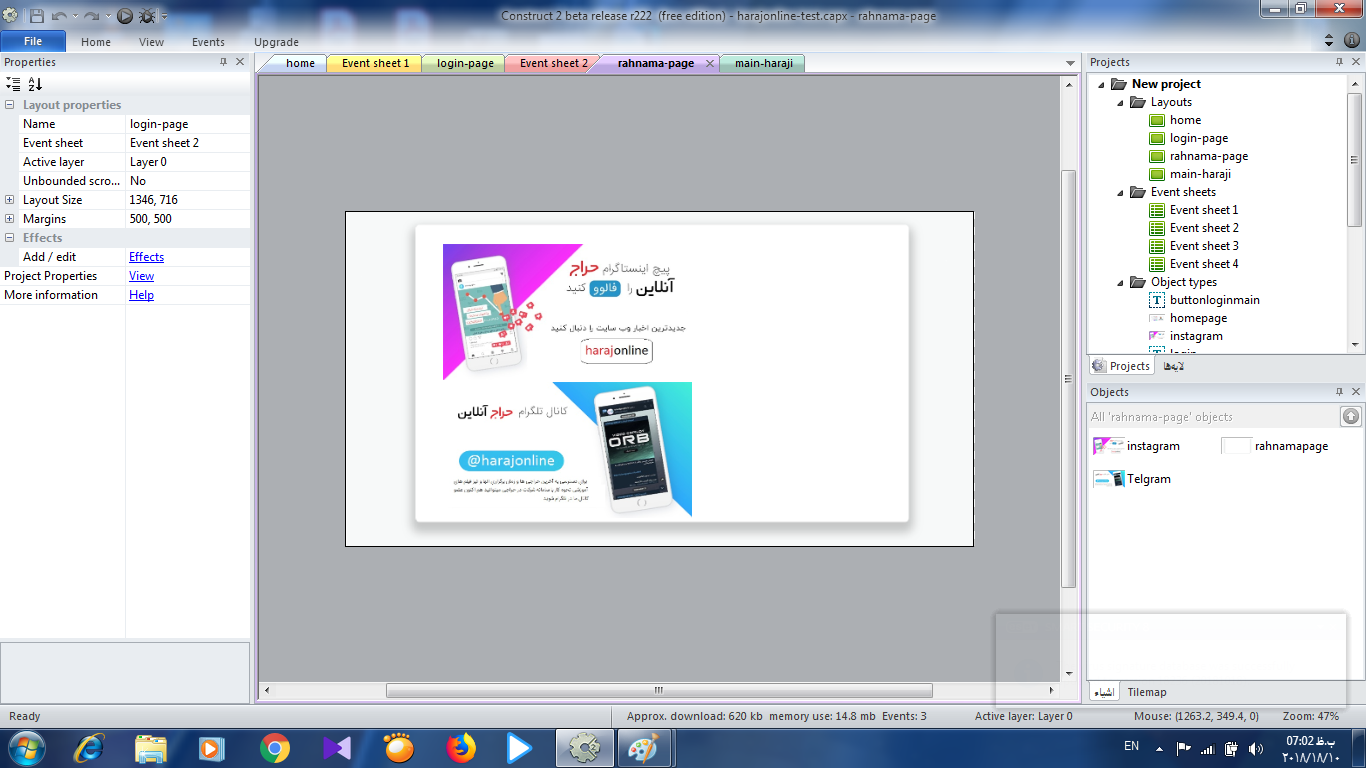Click Event sheet 1 icon in Projects tree
The width and height of the screenshot is (1366, 768).
click(x=1157, y=210)
